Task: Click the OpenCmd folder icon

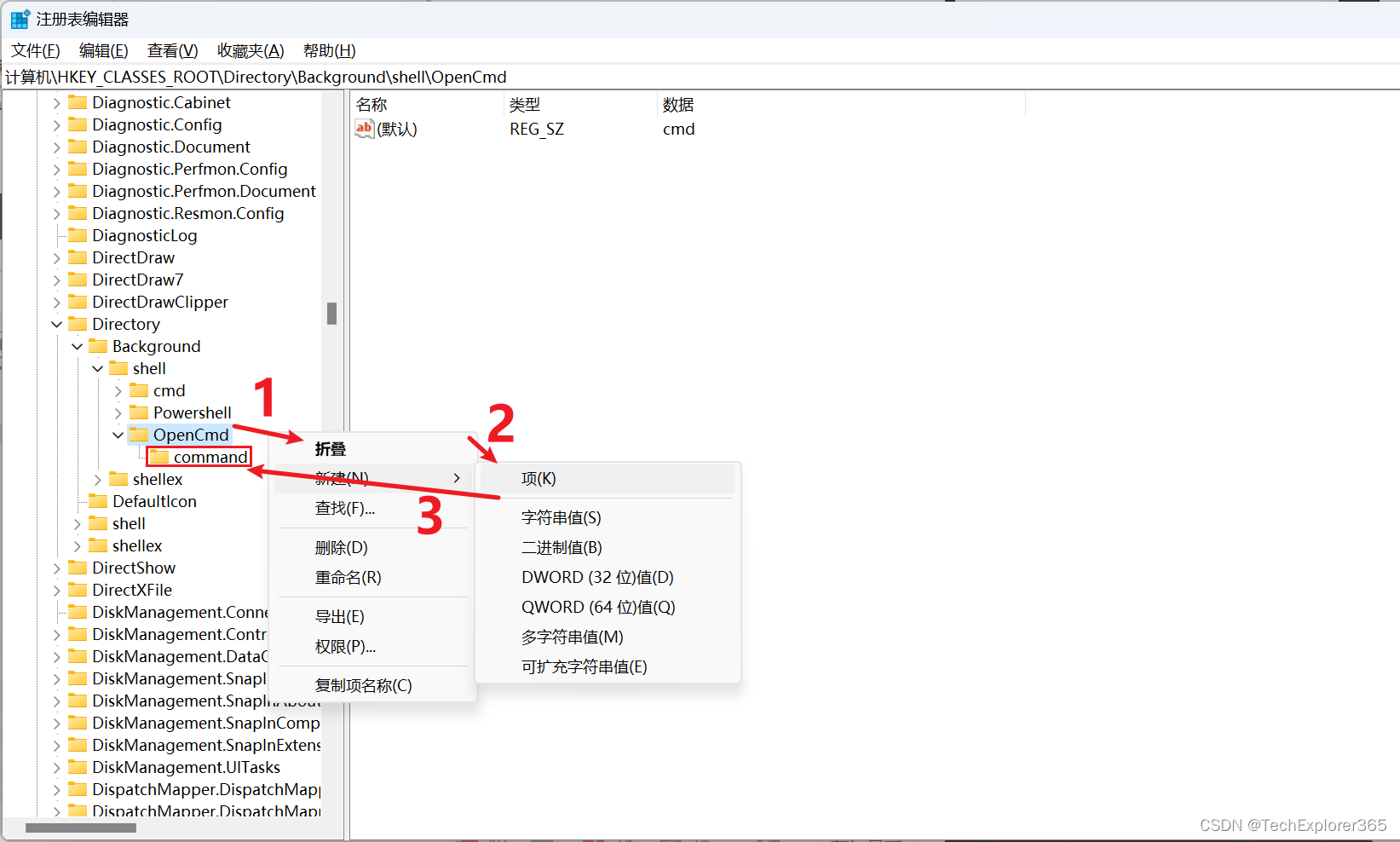Action: coord(139,434)
